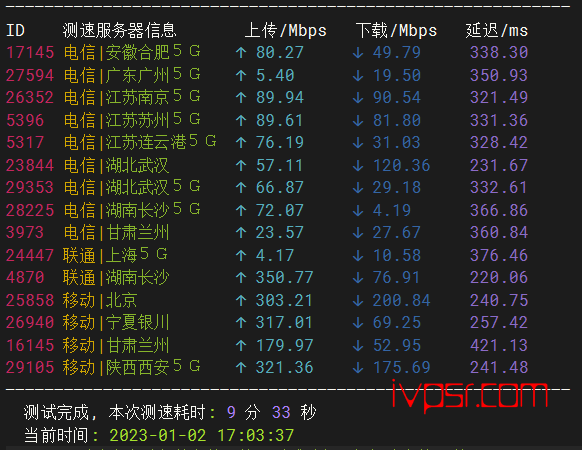Click the upload arrow next to 350.77

(241, 278)
